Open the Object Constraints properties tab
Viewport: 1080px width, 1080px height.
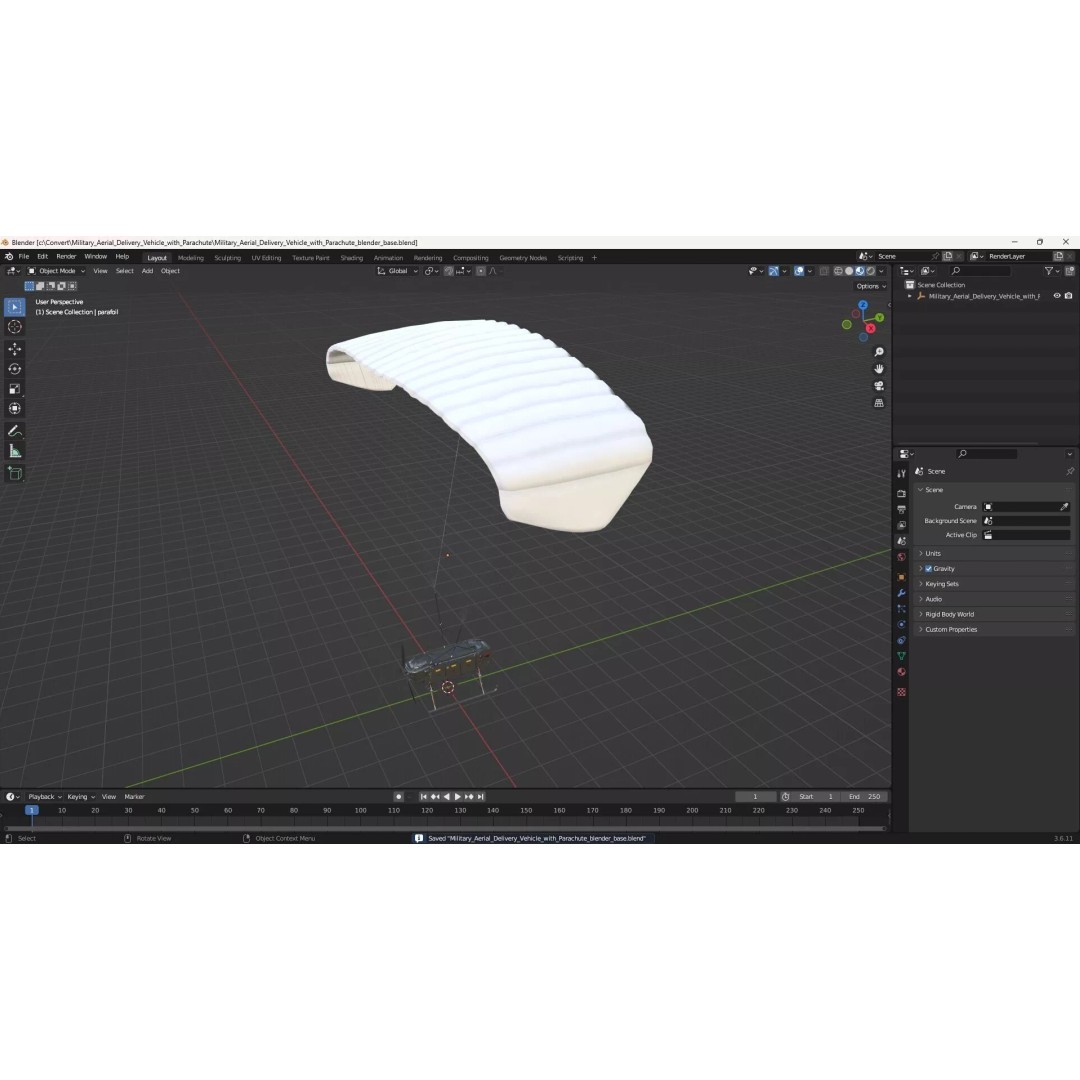point(901,641)
